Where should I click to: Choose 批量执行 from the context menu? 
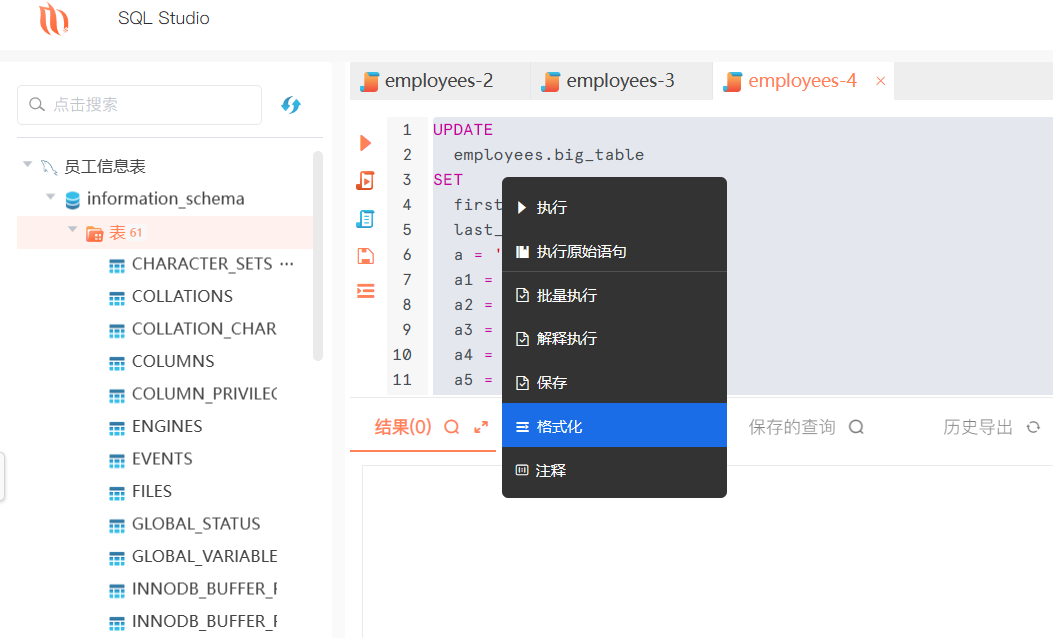614,295
